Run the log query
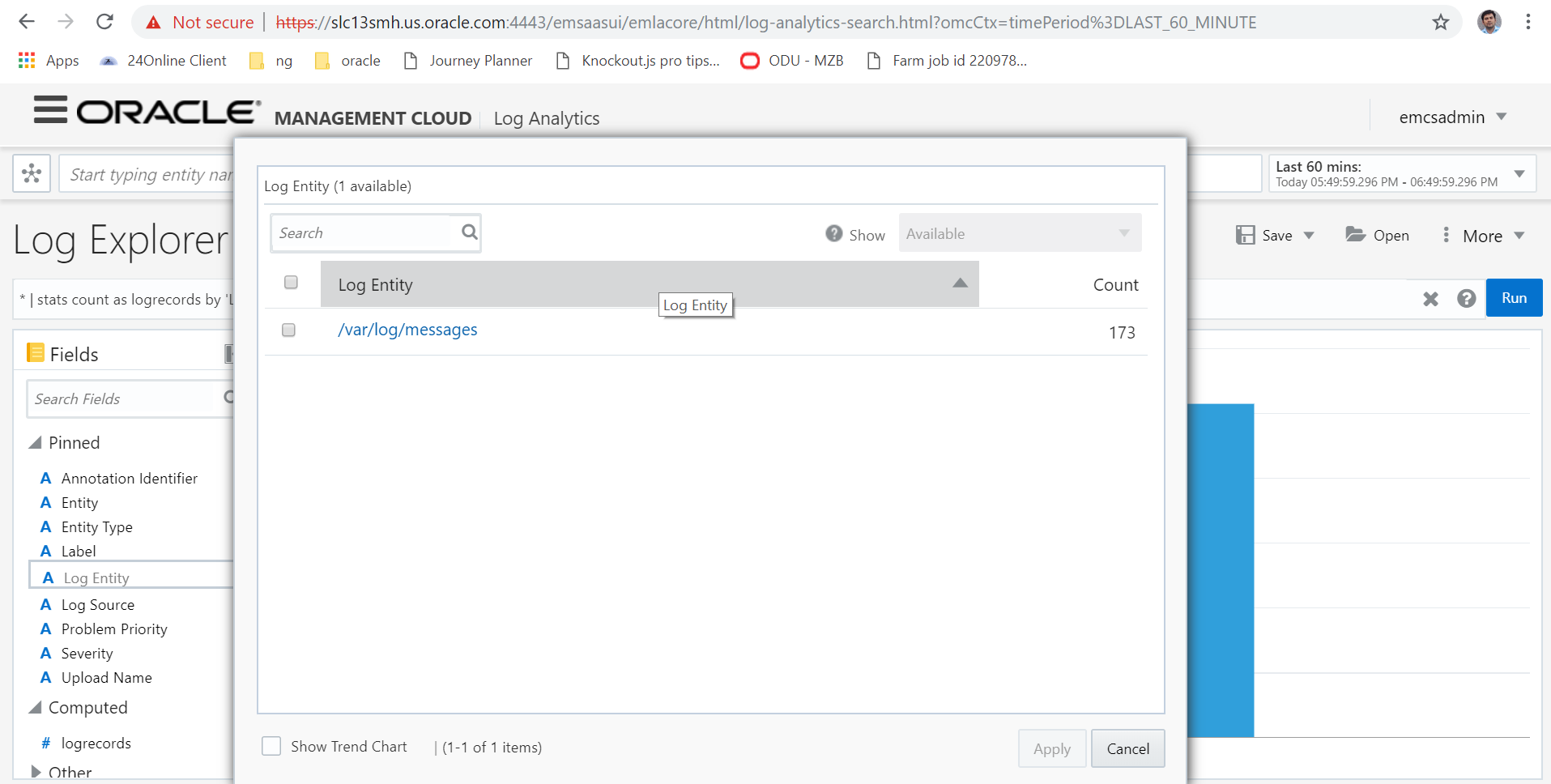The image size is (1551, 784). (x=1514, y=298)
